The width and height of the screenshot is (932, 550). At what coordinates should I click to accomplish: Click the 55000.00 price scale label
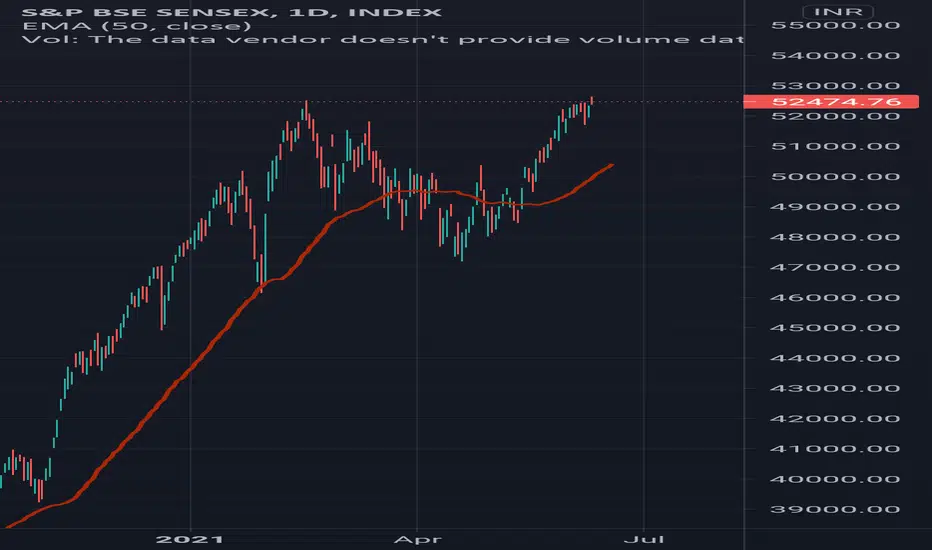pyautogui.click(x=835, y=26)
